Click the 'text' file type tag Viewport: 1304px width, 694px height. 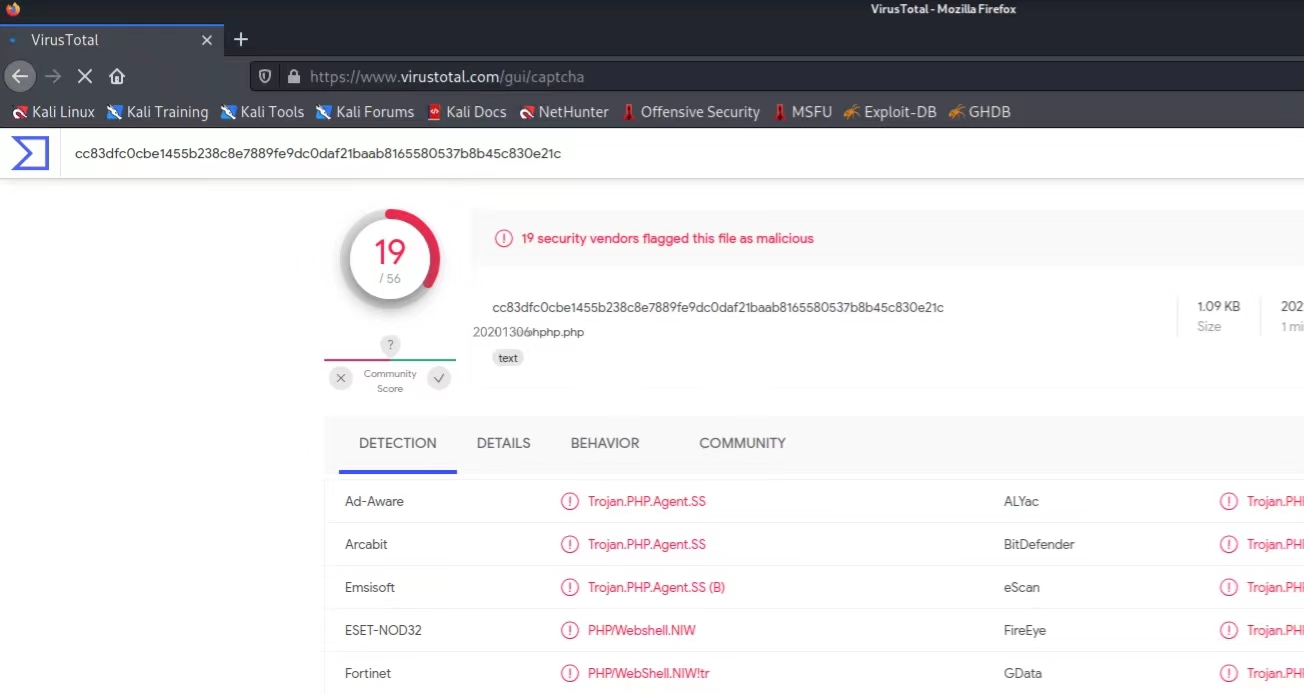tap(508, 358)
